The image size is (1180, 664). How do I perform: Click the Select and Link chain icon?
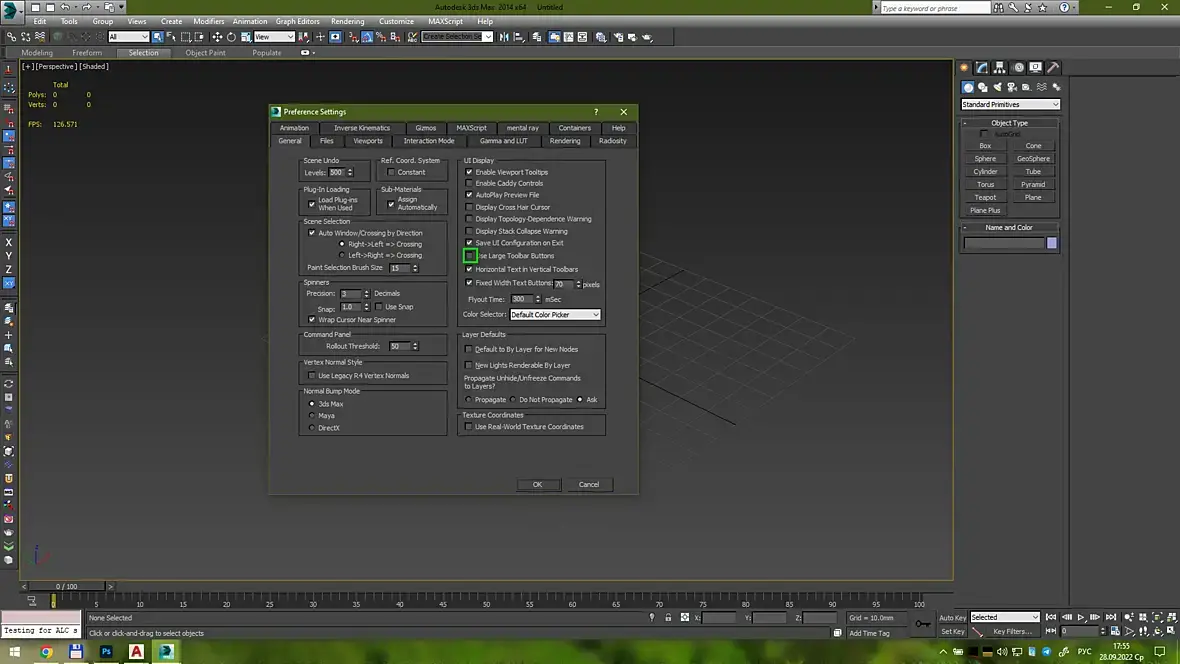pos(11,37)
